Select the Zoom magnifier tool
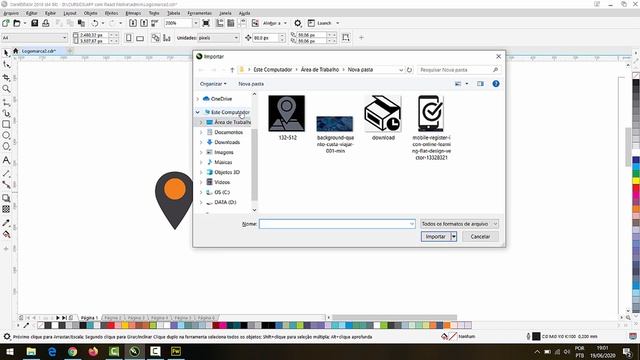The width and height of the screenshot is (640, 360). [x=6, y=89]
